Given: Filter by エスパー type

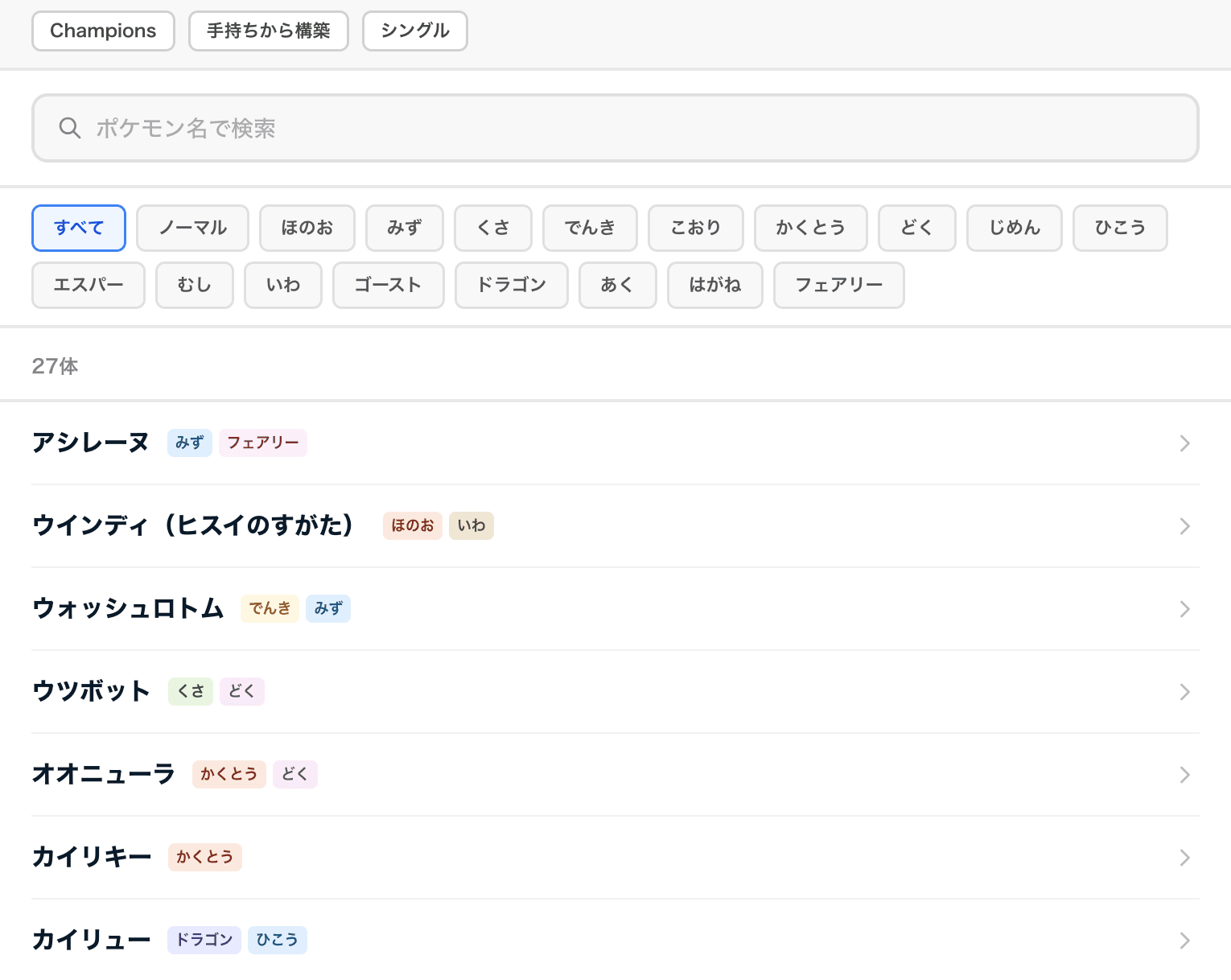Looking at the screenshot, I should pos(89,285).
